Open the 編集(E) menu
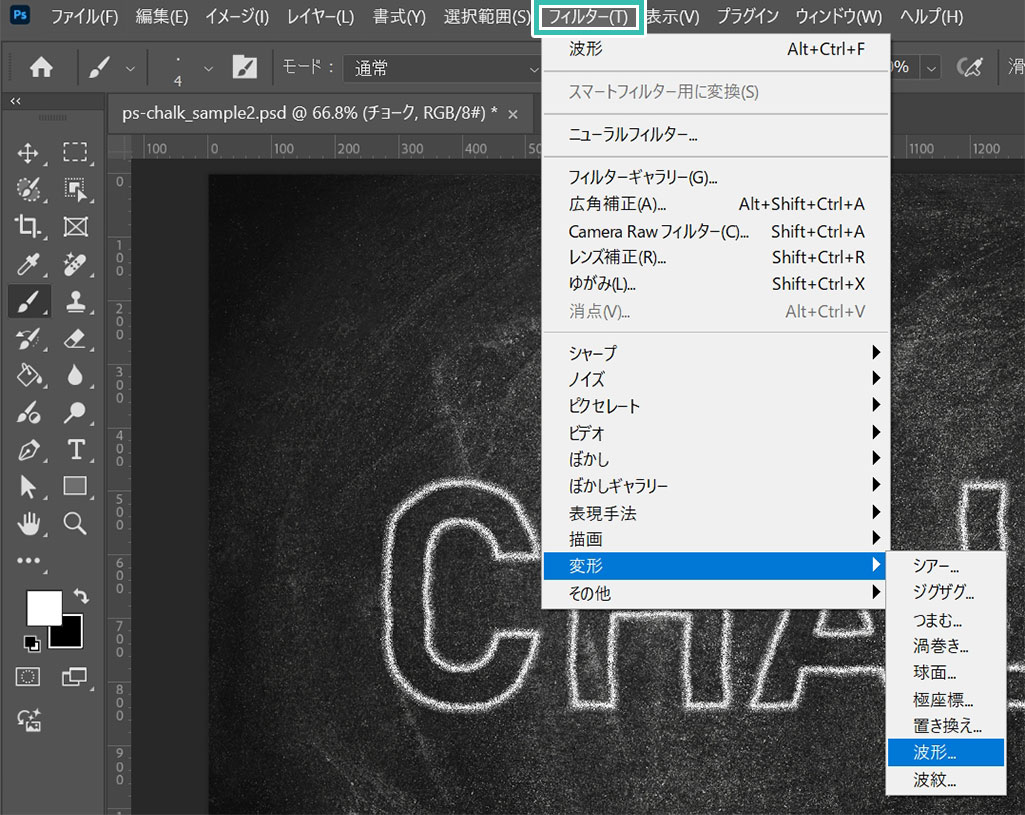Screen dimensions: 1025x815 pos(162,16)
